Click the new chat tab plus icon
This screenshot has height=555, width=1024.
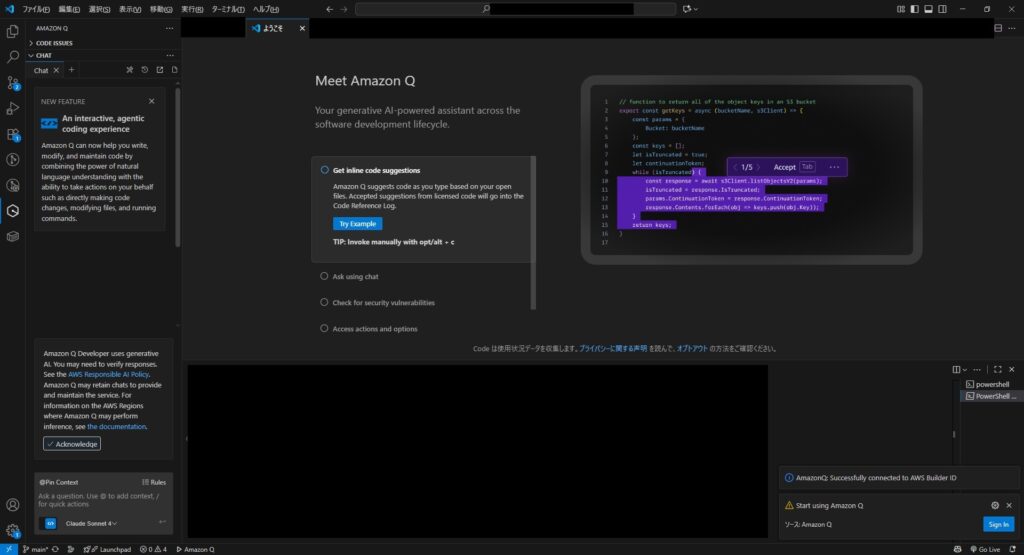pyautogui.click(x=72, y=70)
